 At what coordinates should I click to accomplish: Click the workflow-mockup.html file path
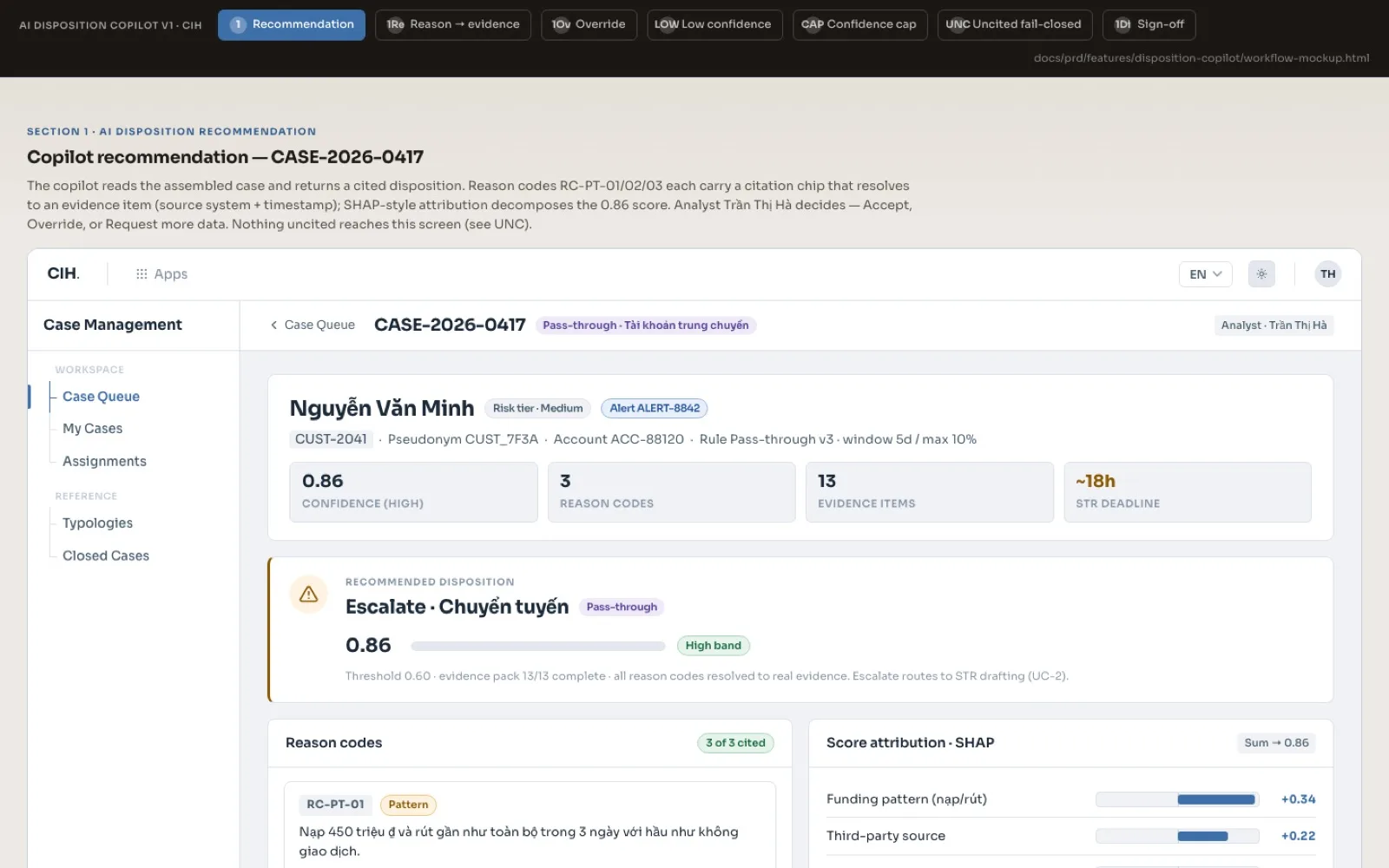pyautogui.click(x=1201, y=58)
